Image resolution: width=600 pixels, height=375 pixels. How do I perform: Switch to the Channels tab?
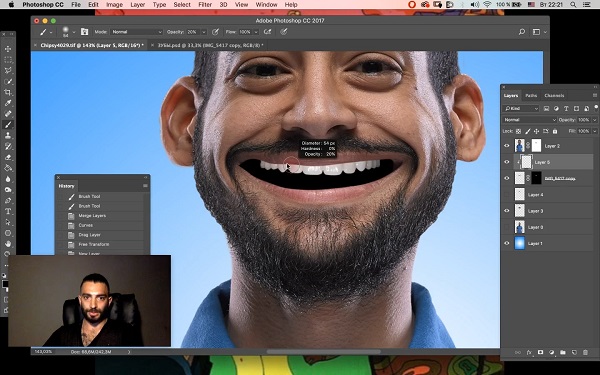click(x=554, y=96)
